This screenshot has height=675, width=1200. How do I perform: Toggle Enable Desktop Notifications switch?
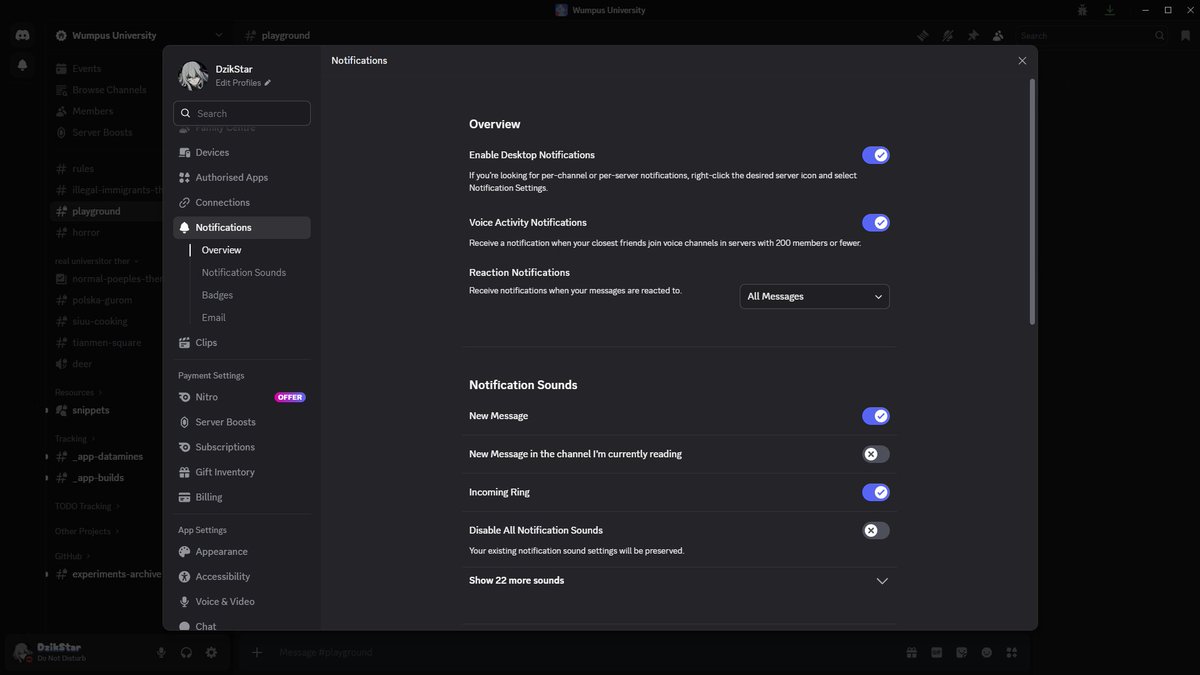pyautogui.click(x=875, y=155)
